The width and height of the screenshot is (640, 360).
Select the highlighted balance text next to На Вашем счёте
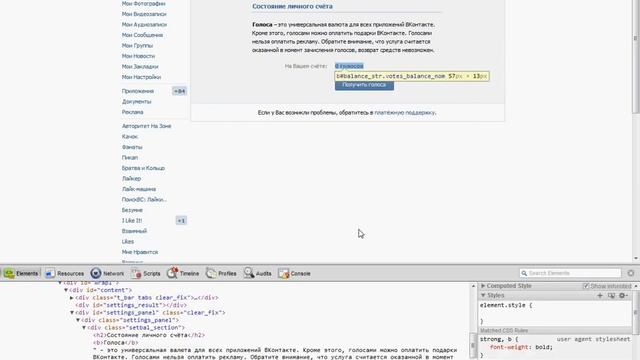[x=349, y=66]
